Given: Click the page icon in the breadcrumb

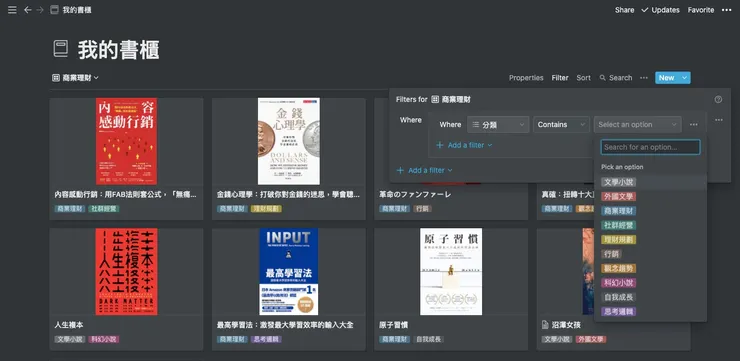Looking at the screenshot, I should [54, 10].
